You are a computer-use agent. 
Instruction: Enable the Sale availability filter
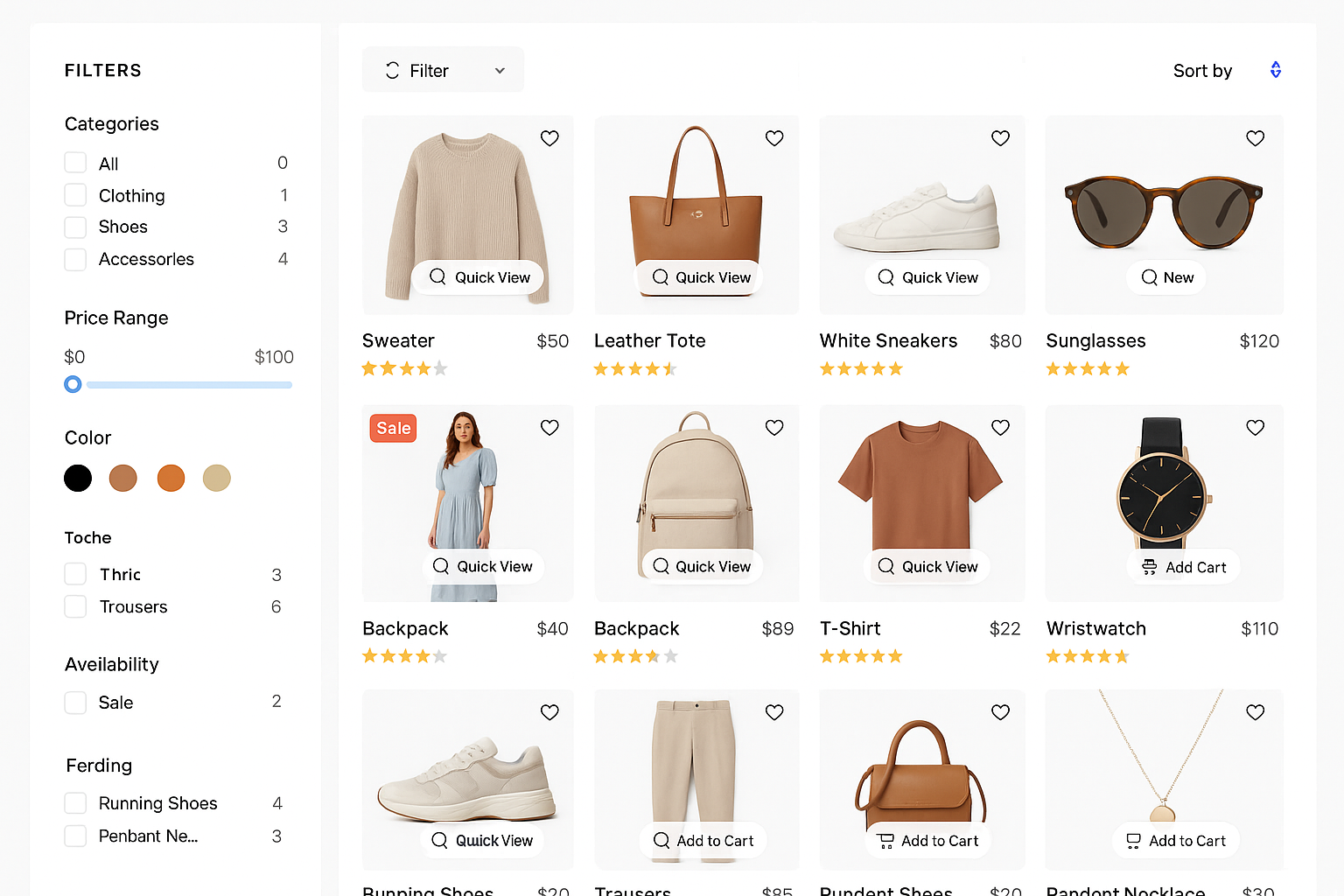(x=75, y=702)
